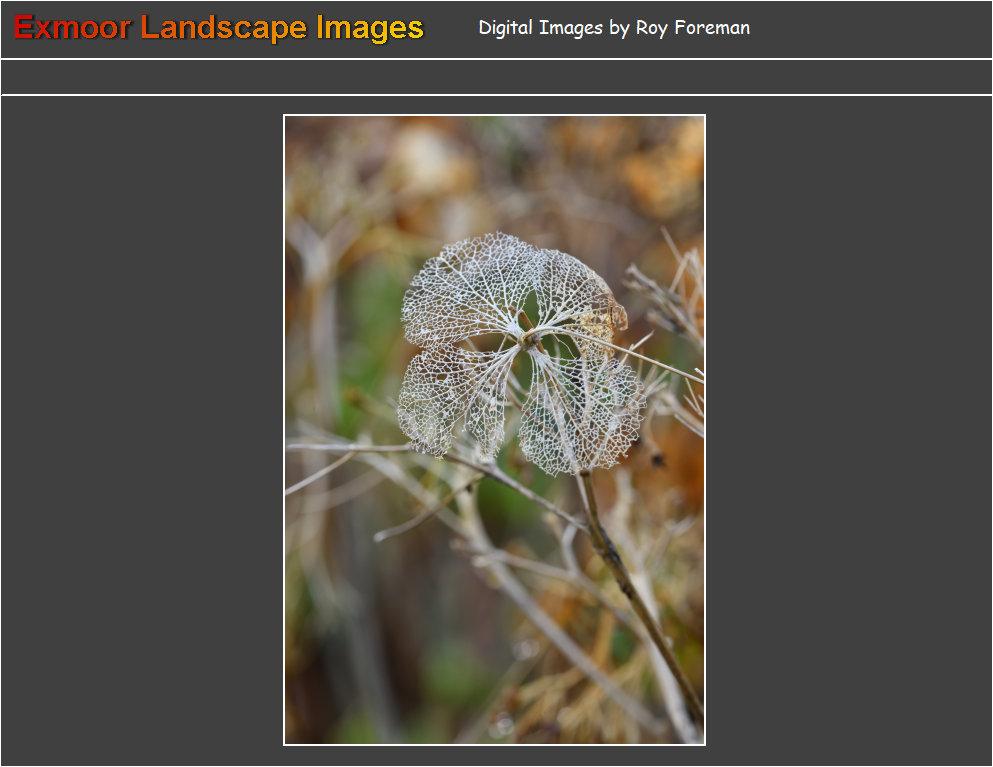
Task: Click the Digital Images by Roy Foreman text
Action: (x=613, y=28)
